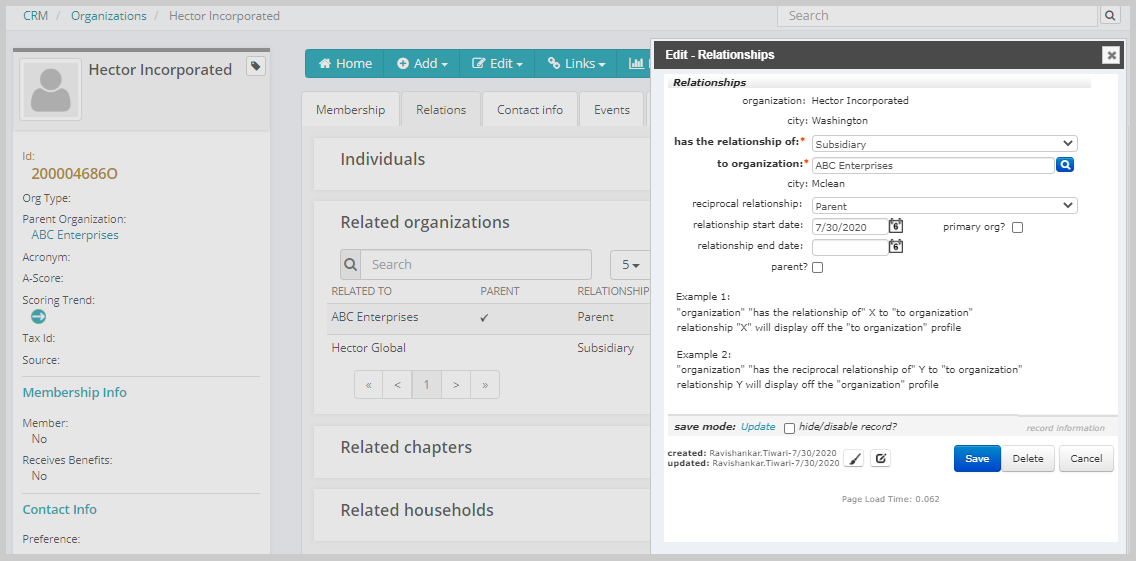Open ABC Enterprises parent organization link
The image size is (1136, 561).
[x=75, y=235]
